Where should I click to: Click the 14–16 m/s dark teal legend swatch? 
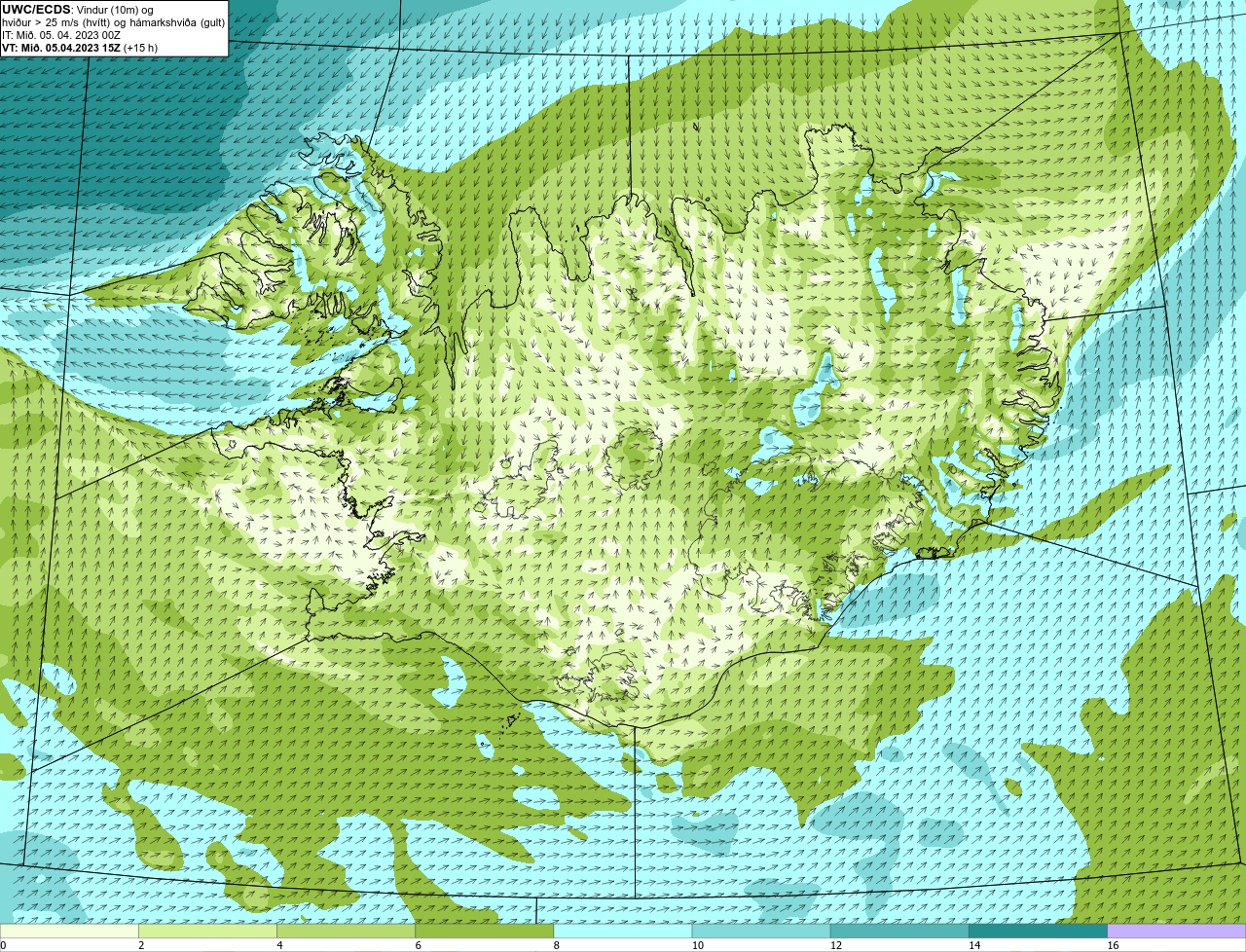(1039, 932)
